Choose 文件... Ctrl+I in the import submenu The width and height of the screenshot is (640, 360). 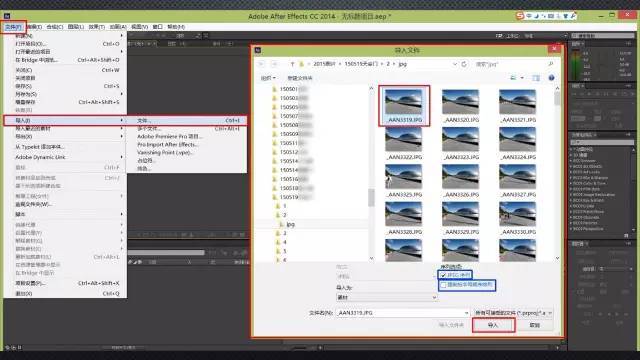pyautogui.click(x=187, y=120)
